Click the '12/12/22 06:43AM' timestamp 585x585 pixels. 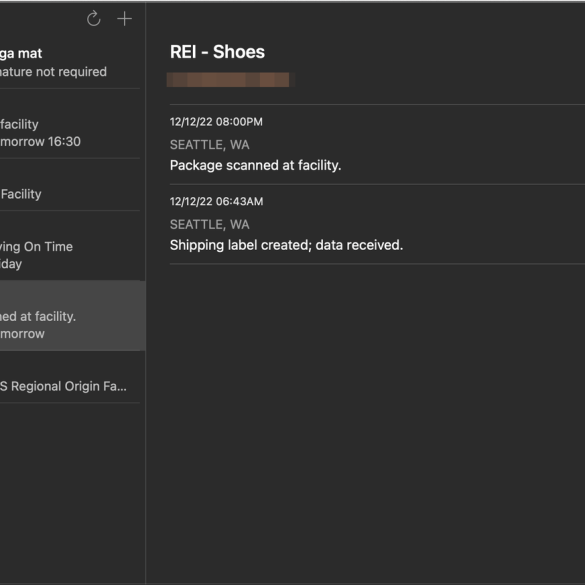[x=216, y=201]
